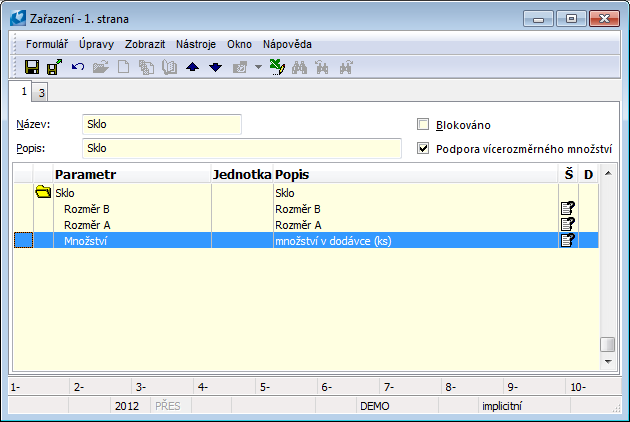Click the application logo in the title bar

point(18,18)
